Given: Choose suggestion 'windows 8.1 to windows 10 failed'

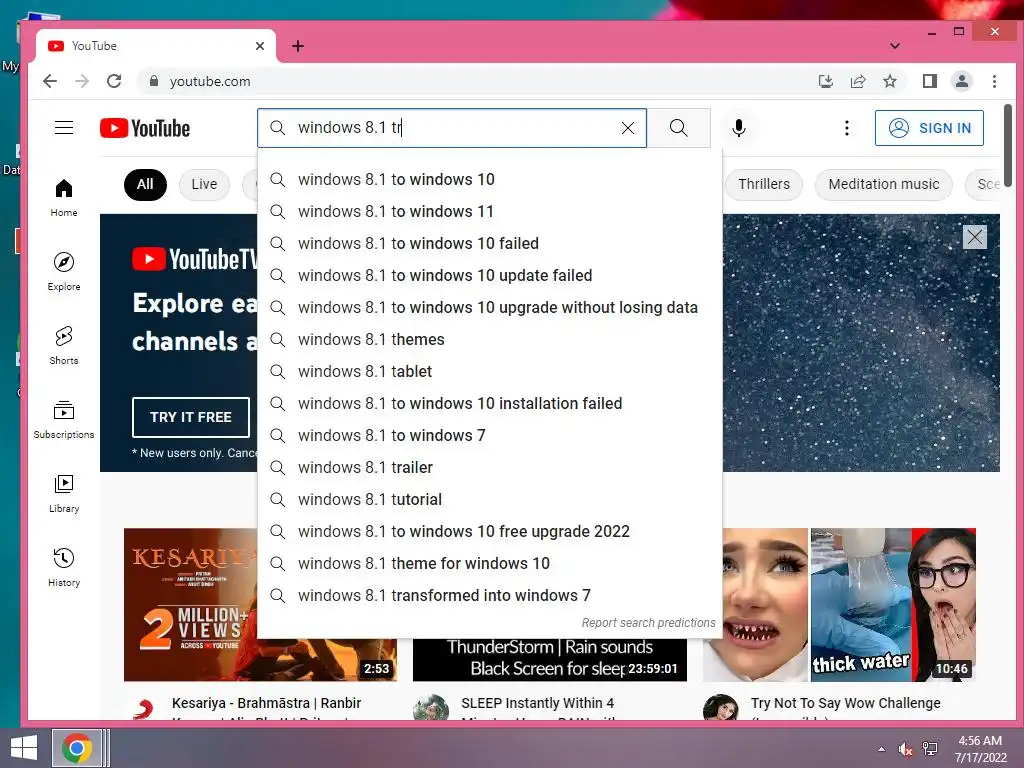Looking at the screenshot, I should (490, 244).
